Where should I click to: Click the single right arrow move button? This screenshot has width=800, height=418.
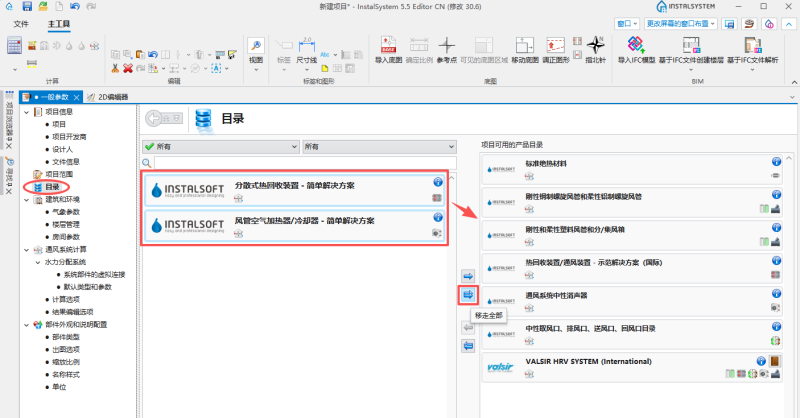468,276
